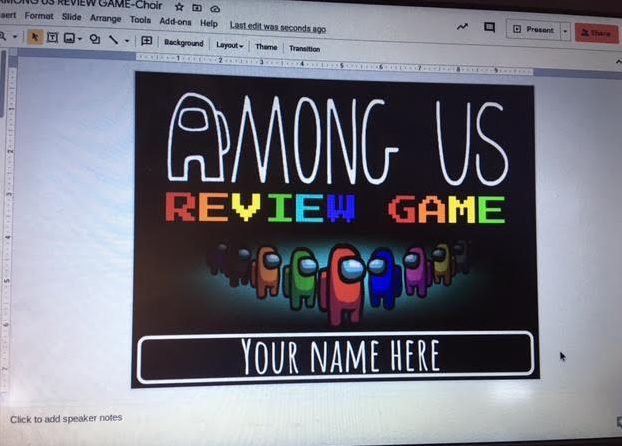Viewport: 622px width, 446px height.
Task: Select the Line tool
Action: [113, 40]
